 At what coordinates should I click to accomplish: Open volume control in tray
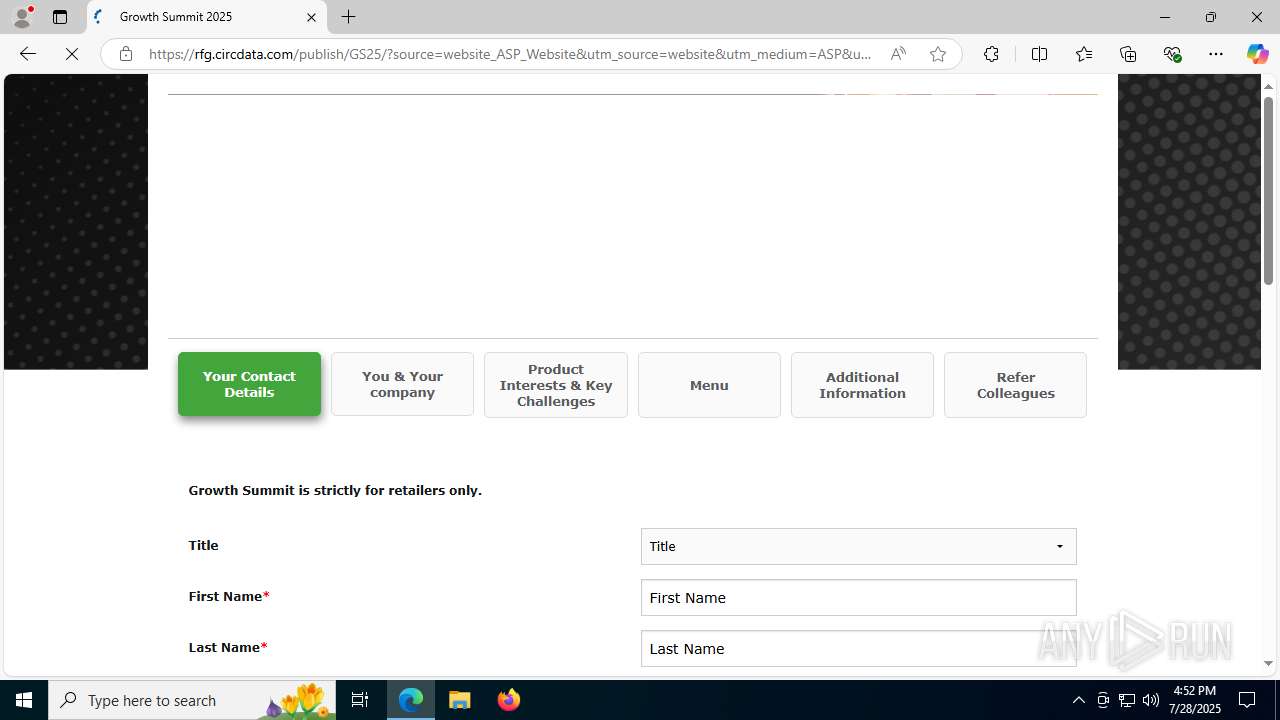pos(1151,700)
